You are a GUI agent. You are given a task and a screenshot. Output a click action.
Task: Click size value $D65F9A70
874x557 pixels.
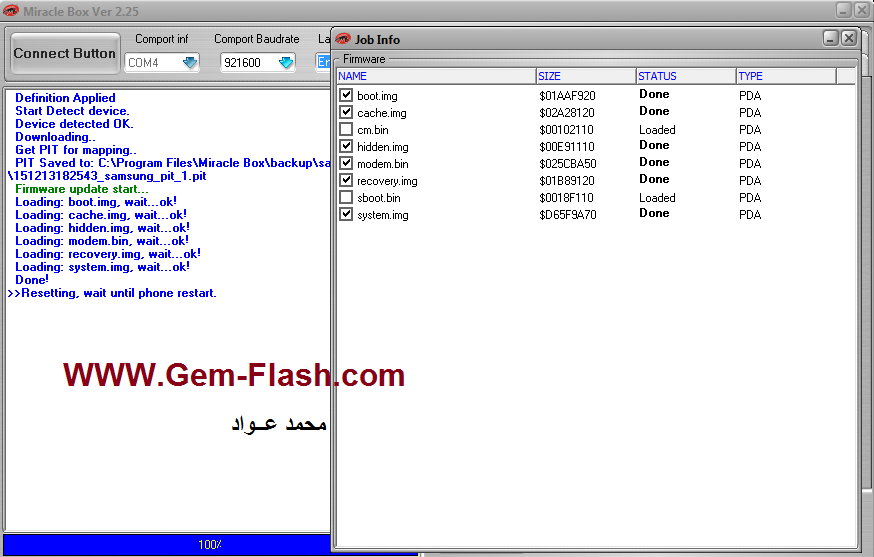(x=567, y=215)
